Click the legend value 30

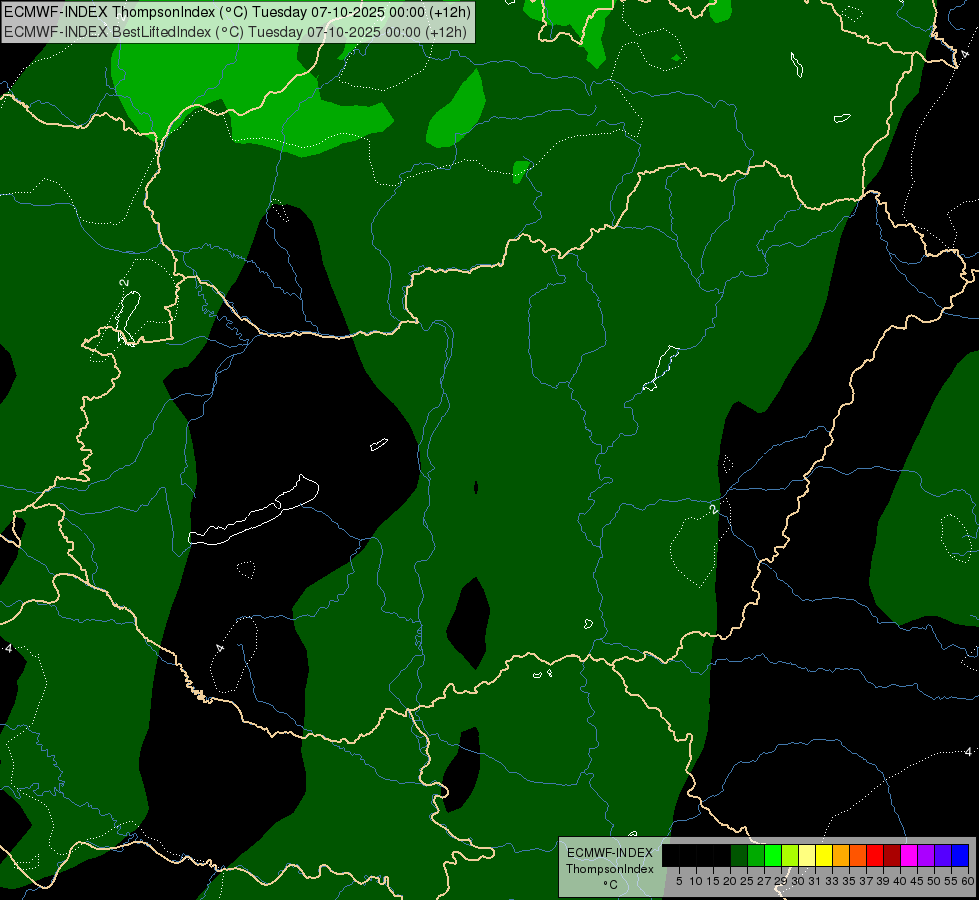(798, 881)
